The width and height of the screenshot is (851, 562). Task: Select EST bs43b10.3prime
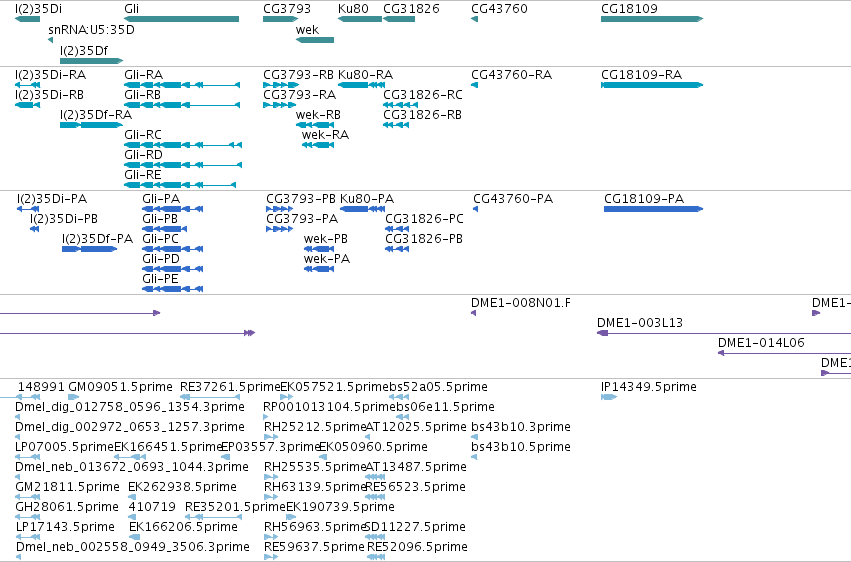pos(474,438)
